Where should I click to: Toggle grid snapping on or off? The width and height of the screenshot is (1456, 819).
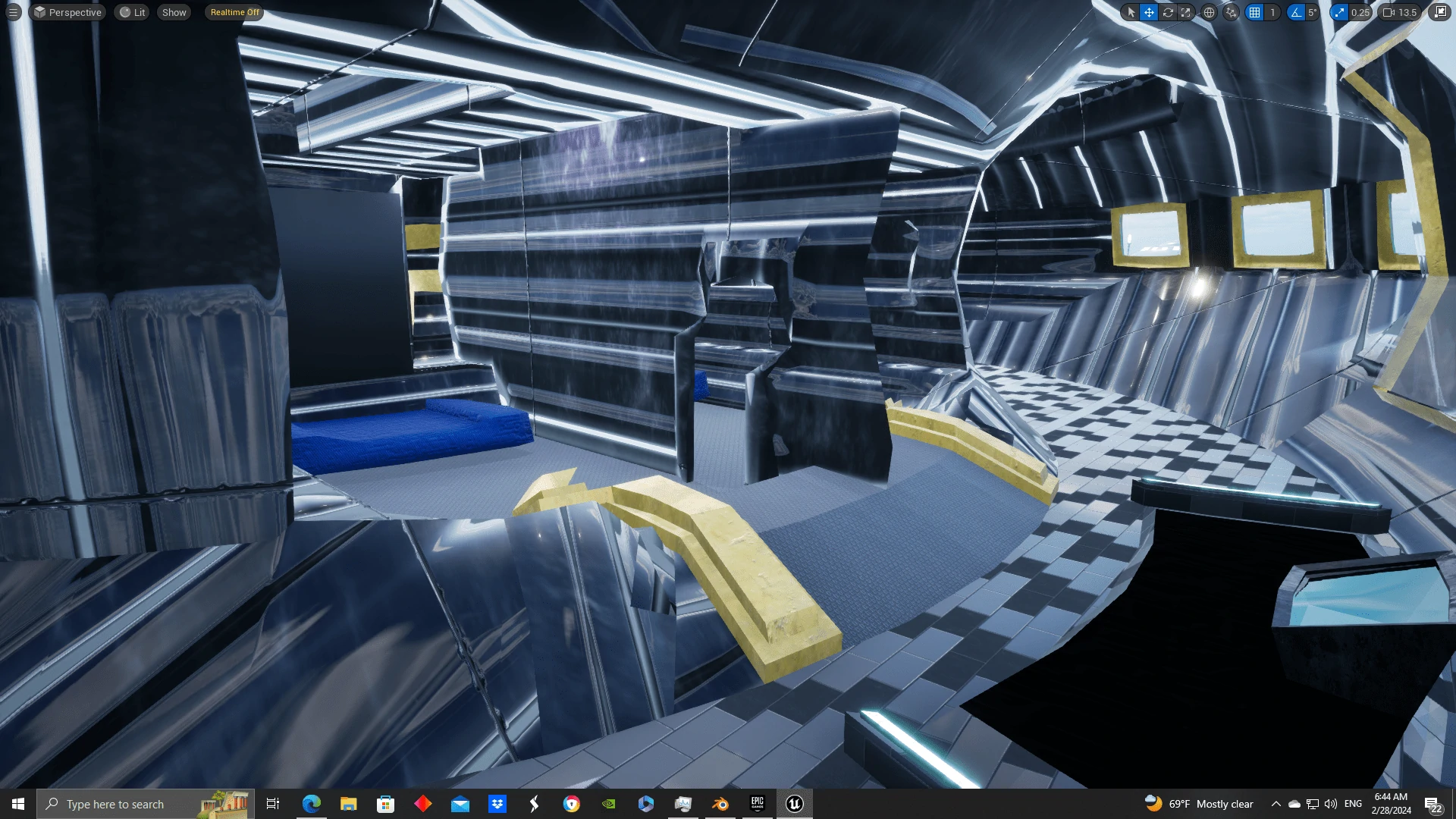click(x=1255, y=12)
